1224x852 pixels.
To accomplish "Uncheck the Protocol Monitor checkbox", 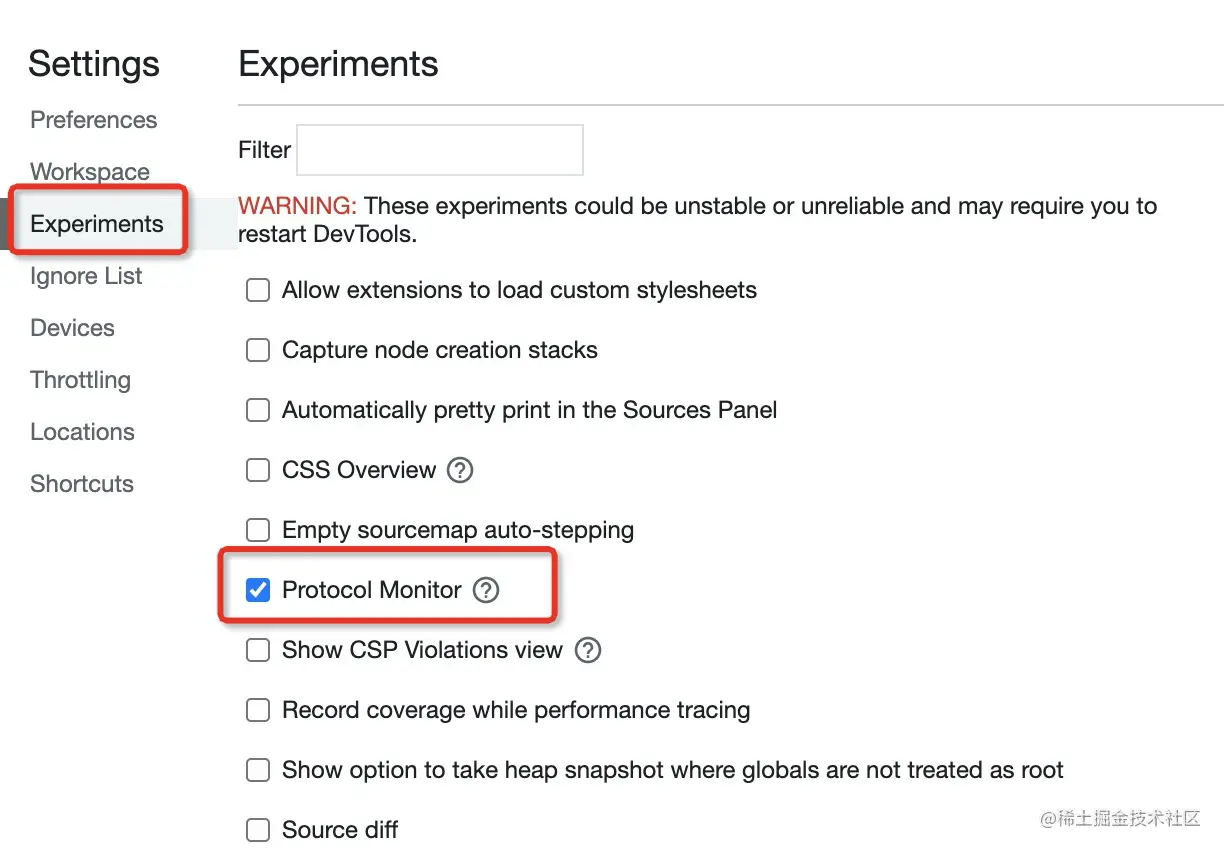I will (258, 590).
